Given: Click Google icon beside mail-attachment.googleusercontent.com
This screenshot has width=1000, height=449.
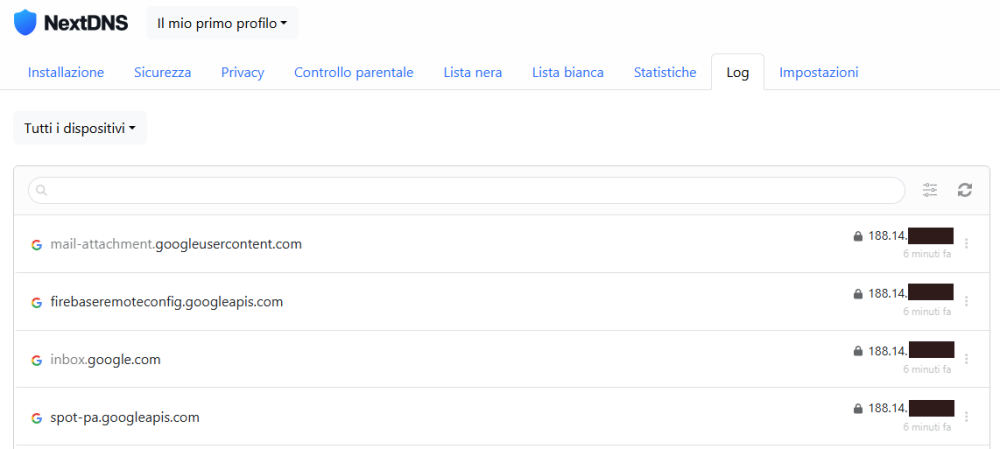Looking at the screenshot, I should 37,244.
